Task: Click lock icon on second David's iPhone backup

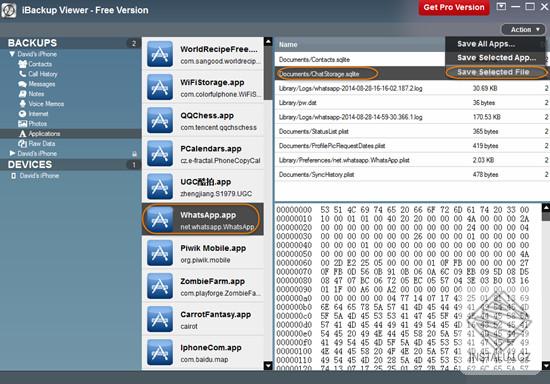Action: click(134, 154)
